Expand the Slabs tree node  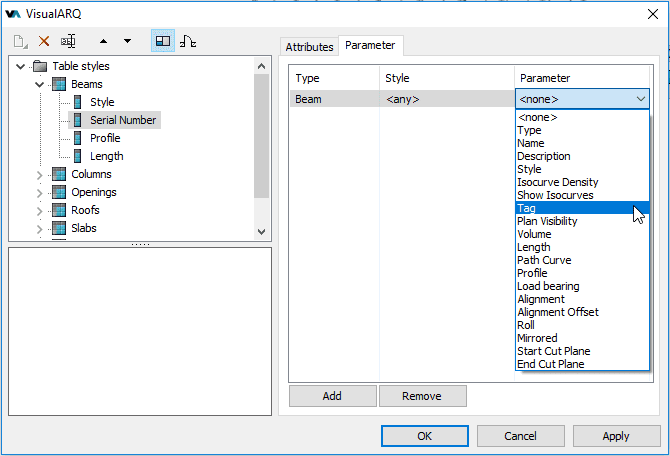[x=39, y=229]
